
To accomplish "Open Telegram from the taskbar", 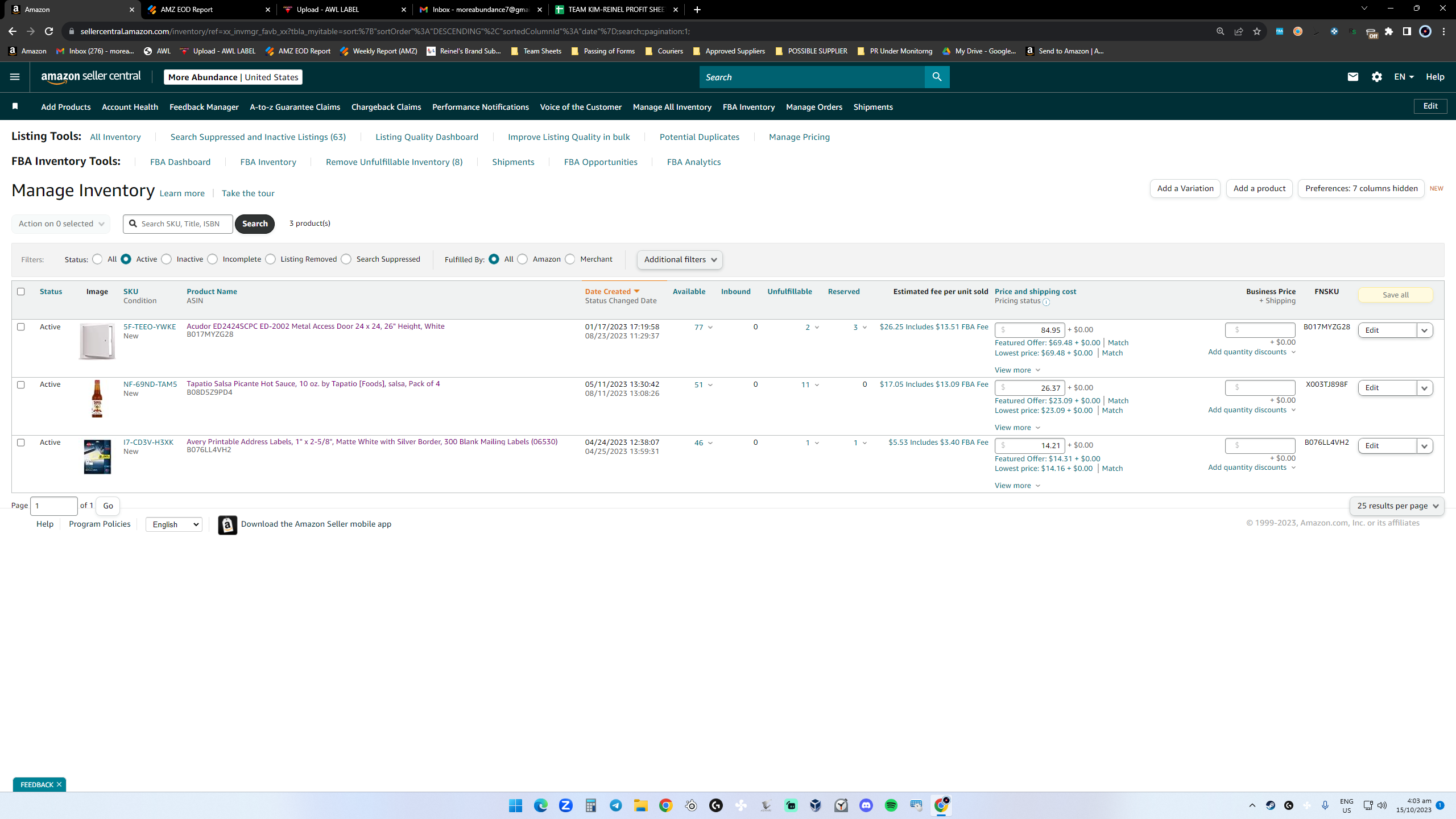I will 616,805.
